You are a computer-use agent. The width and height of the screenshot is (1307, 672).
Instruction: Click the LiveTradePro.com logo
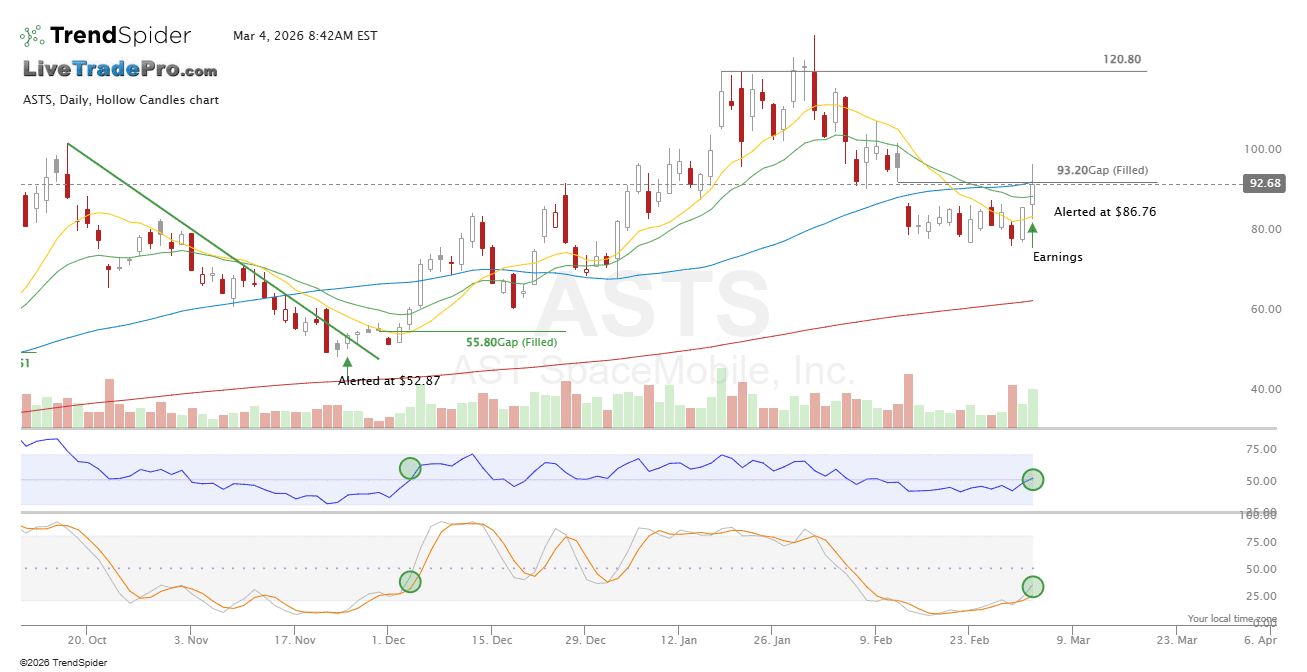[120, 70]
